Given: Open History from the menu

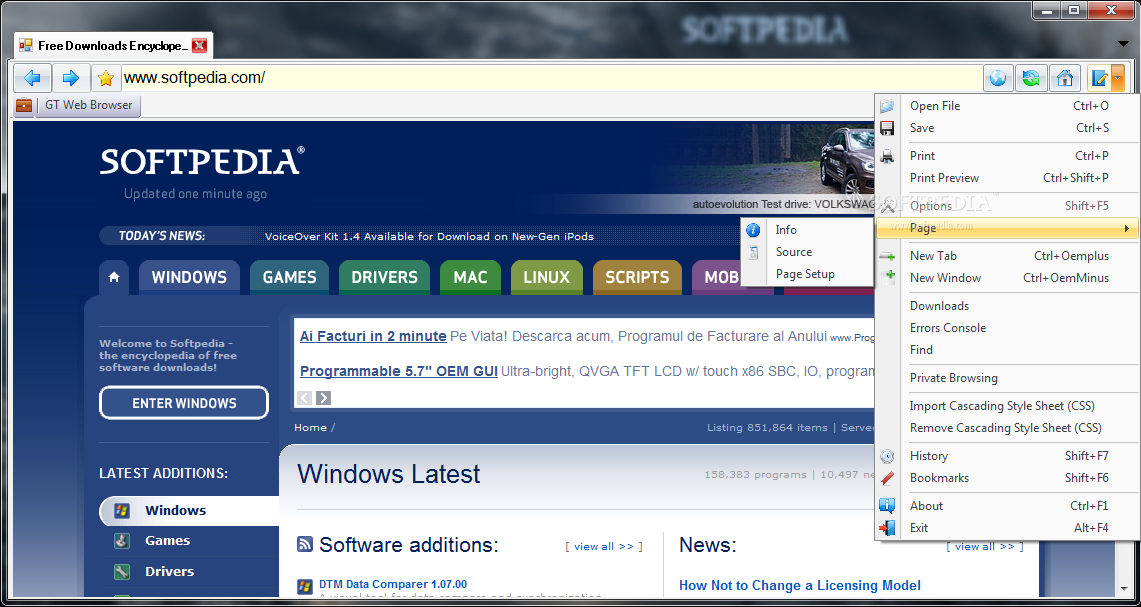Looking at the screenshot, I should (x=1007, y=456).
